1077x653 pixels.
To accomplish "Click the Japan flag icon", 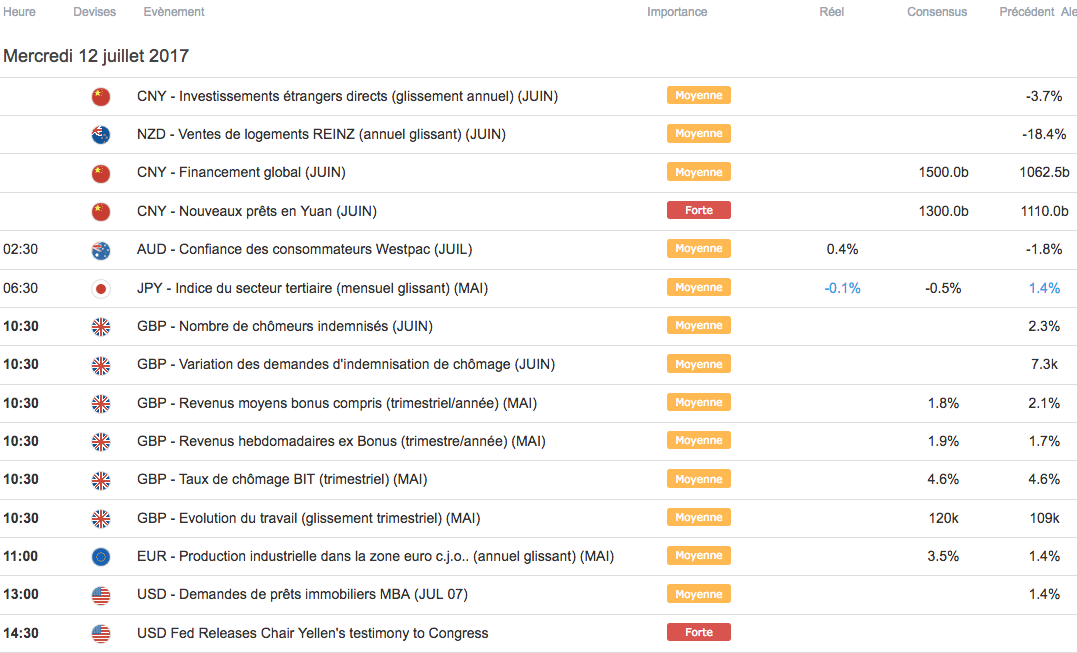I will click(x=100, y=288).
